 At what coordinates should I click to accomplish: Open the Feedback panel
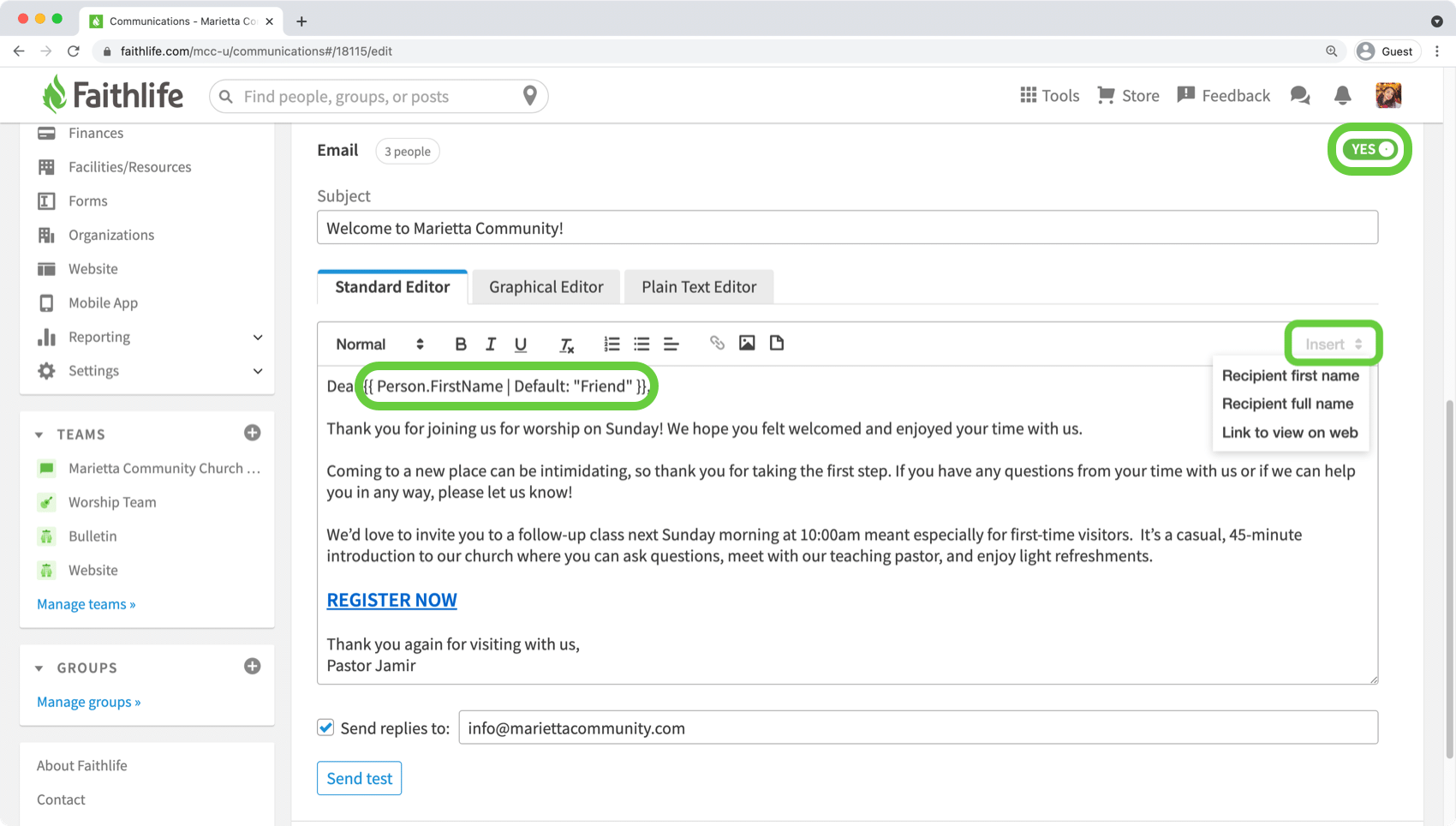click(1224, 95)
